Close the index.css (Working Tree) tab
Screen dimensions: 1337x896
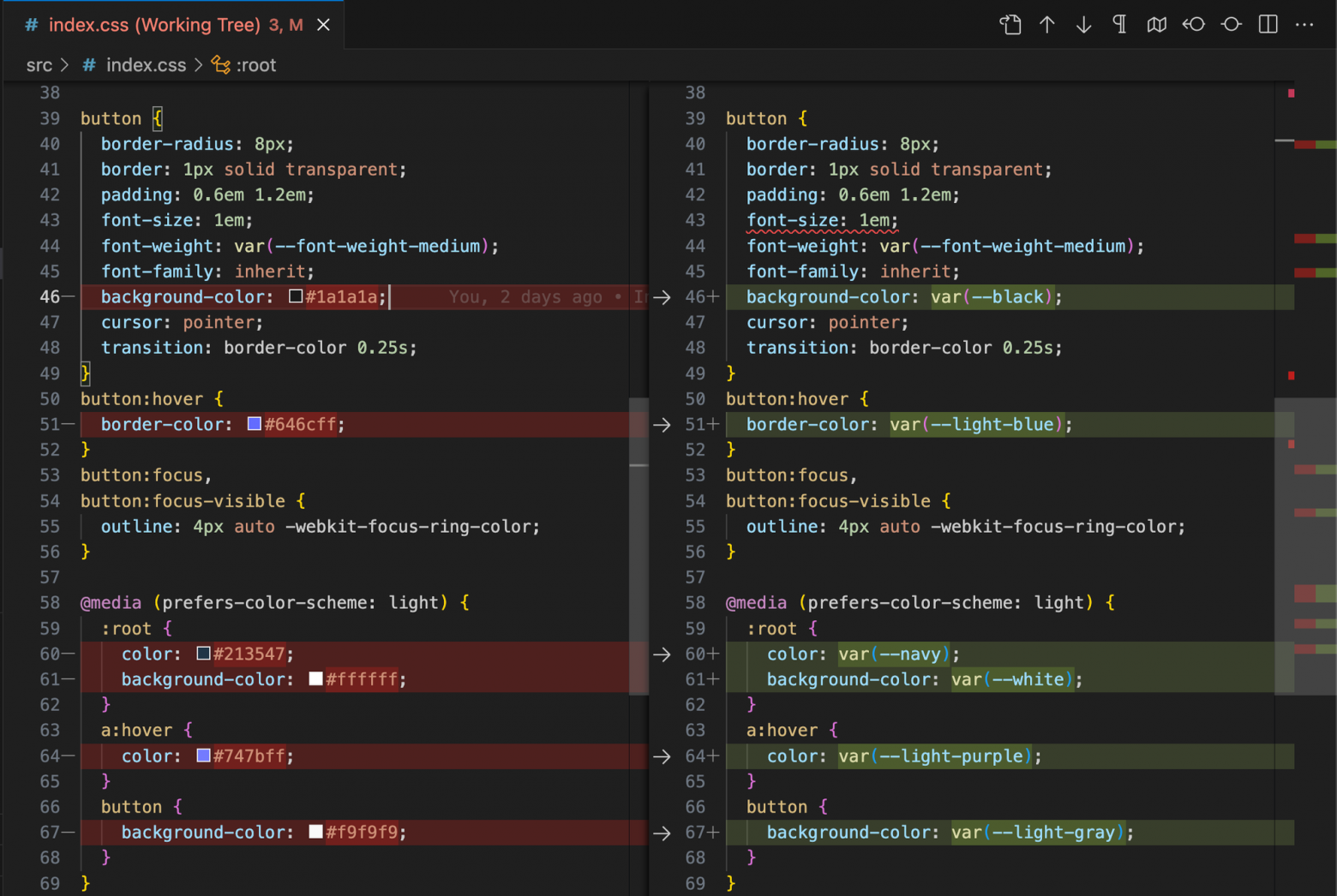(x=323, y=25)
